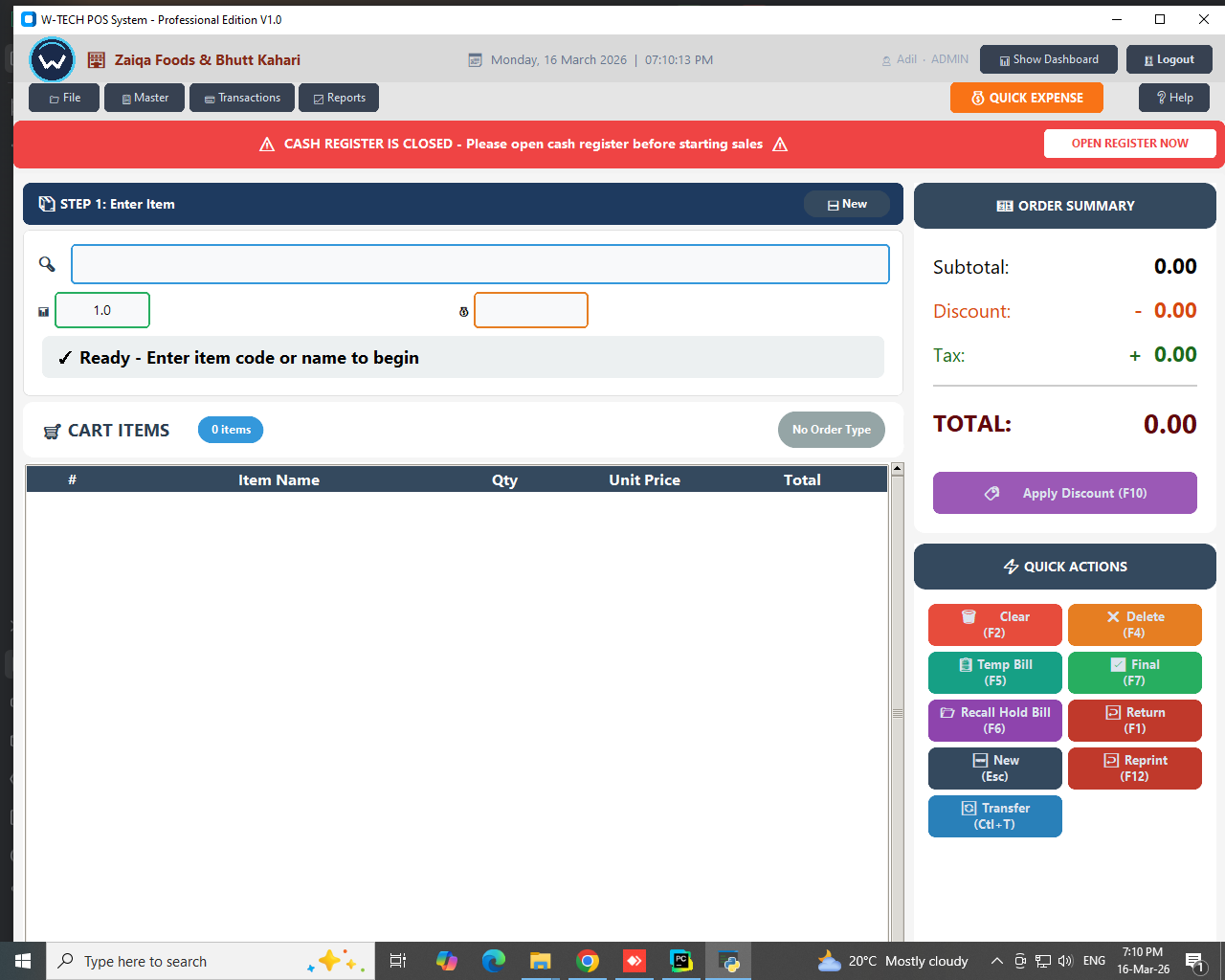Open Google Chrome from the taskbar
This screenshot has width=1225, height=980.
[x=588, y=961]
